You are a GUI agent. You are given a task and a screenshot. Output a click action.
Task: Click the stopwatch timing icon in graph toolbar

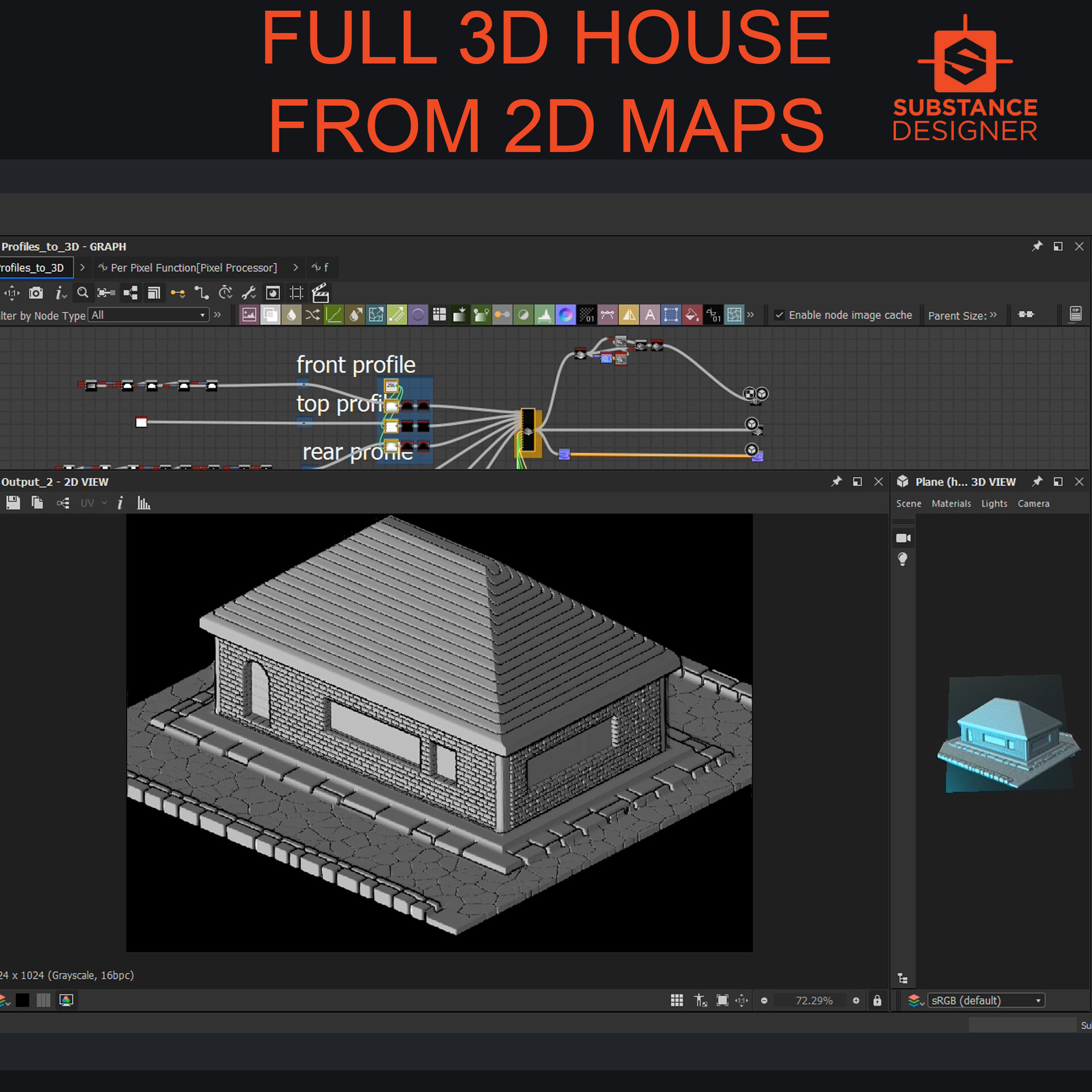tap(225, 293)
